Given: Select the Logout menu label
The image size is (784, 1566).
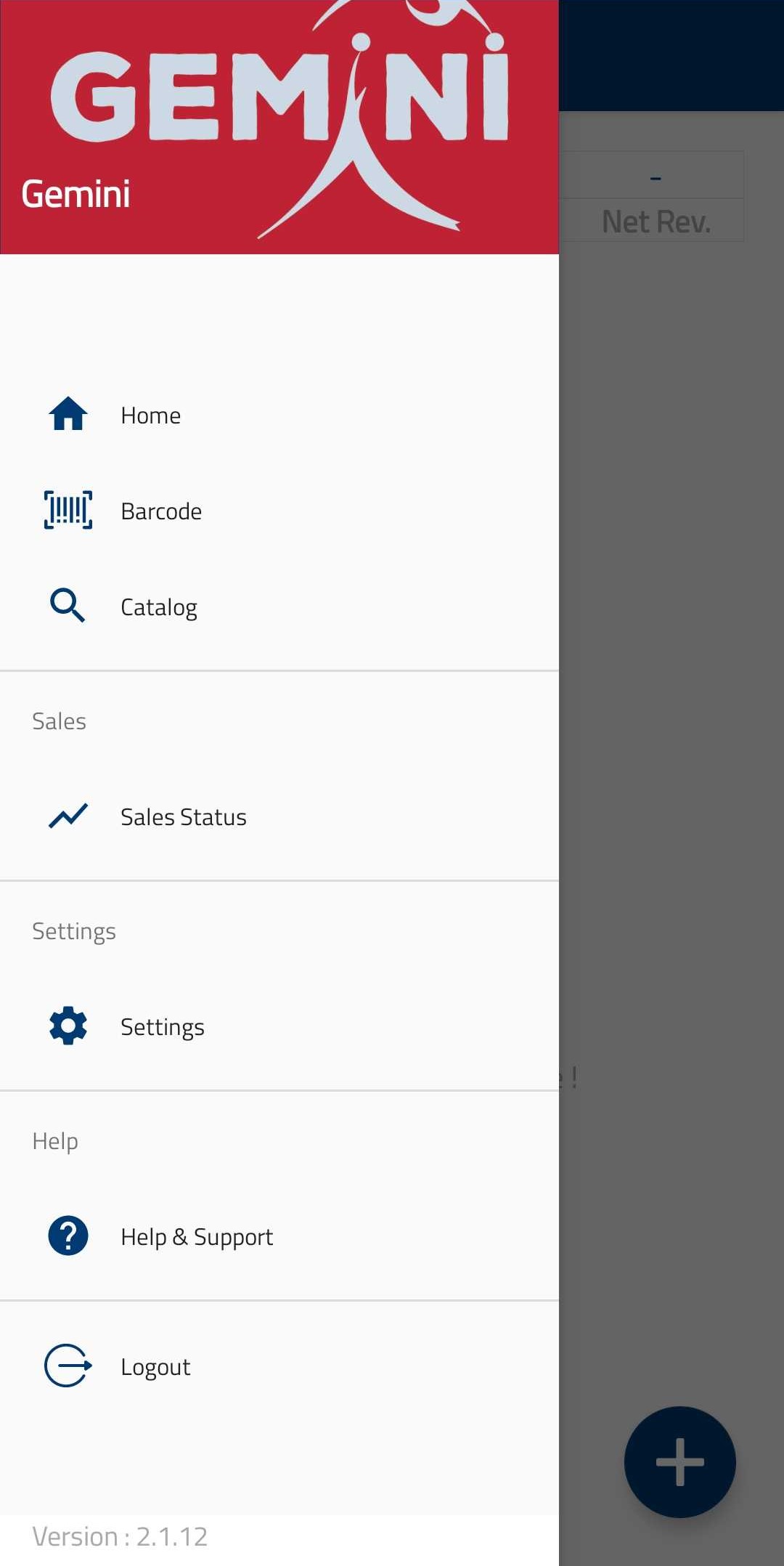Looking at the screenshot, I should pyautogui.click(x=155, y=1367).
